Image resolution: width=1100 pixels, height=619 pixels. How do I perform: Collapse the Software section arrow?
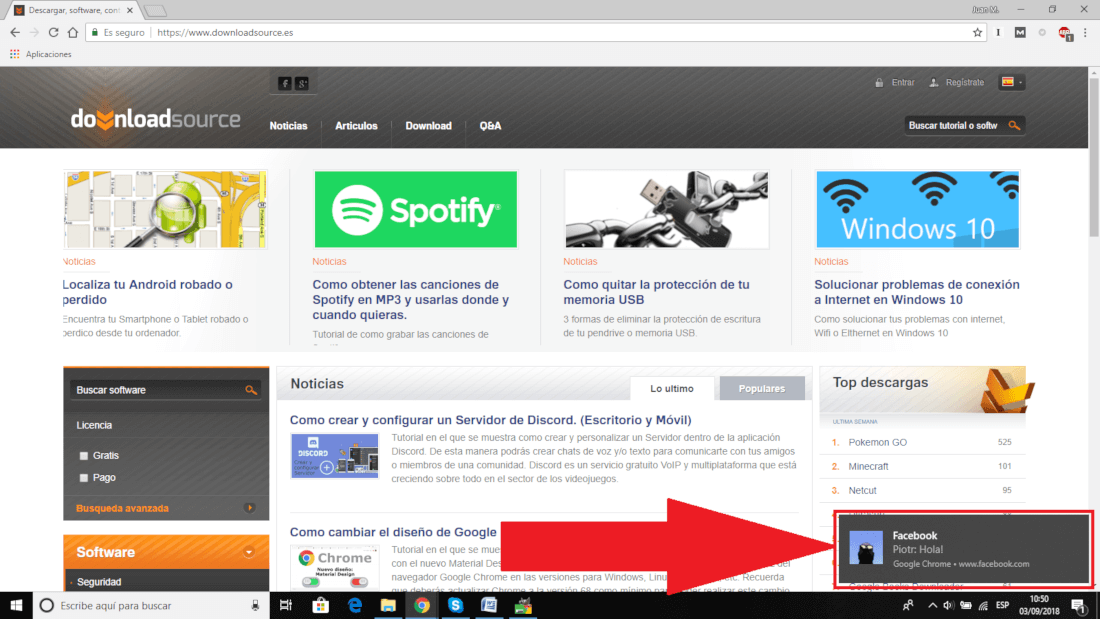click(249, 552)
